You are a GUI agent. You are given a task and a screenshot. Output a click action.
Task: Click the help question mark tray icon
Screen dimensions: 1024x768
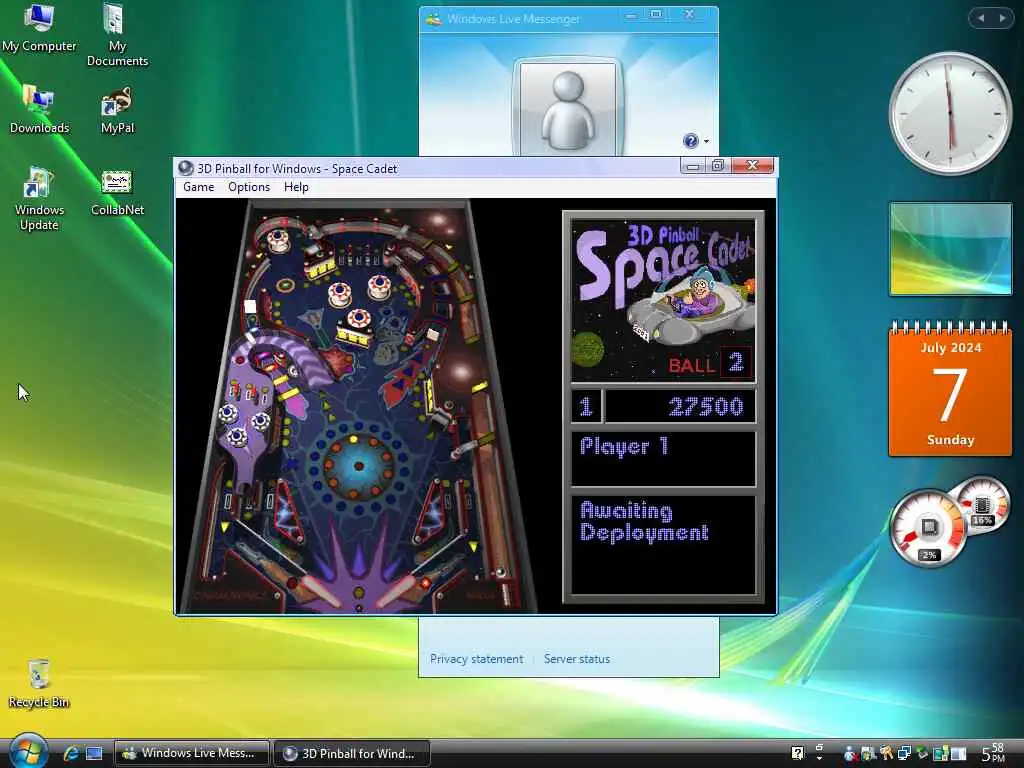pyautogui.click(x=797, y=753)
